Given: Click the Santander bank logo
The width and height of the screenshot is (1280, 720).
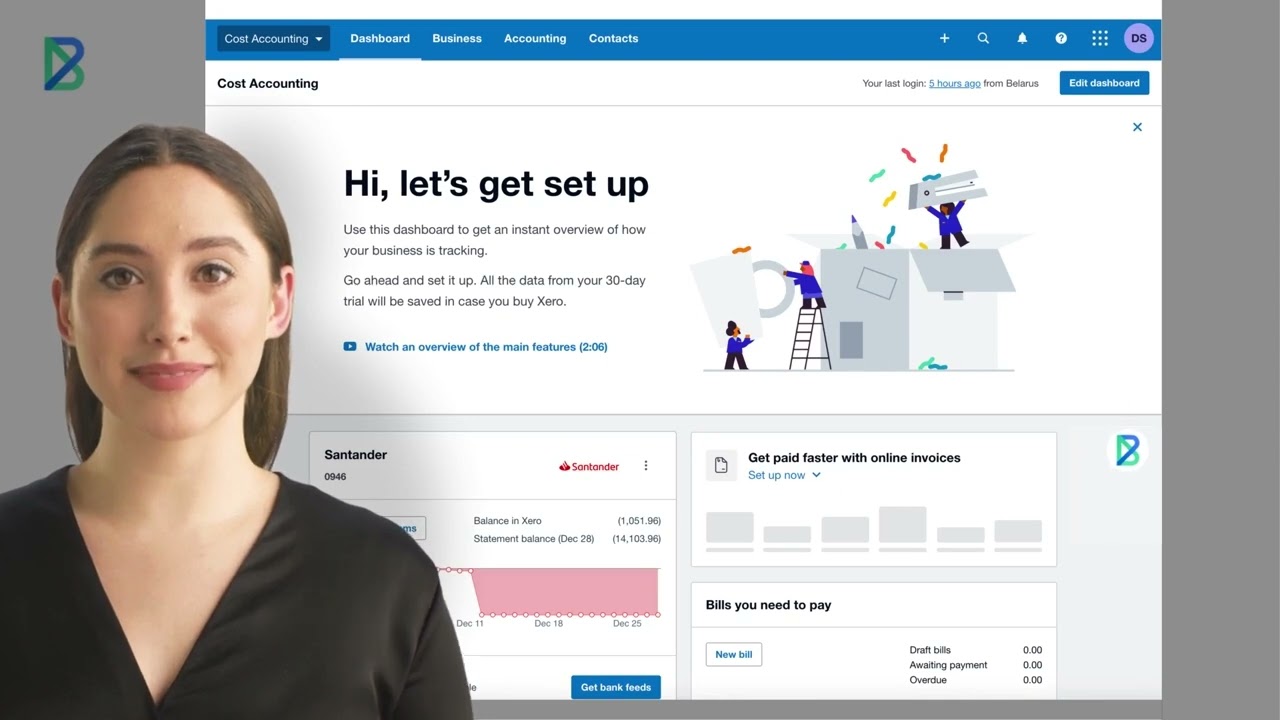Looking at the screenshot, I should click(x=589, y=466).
